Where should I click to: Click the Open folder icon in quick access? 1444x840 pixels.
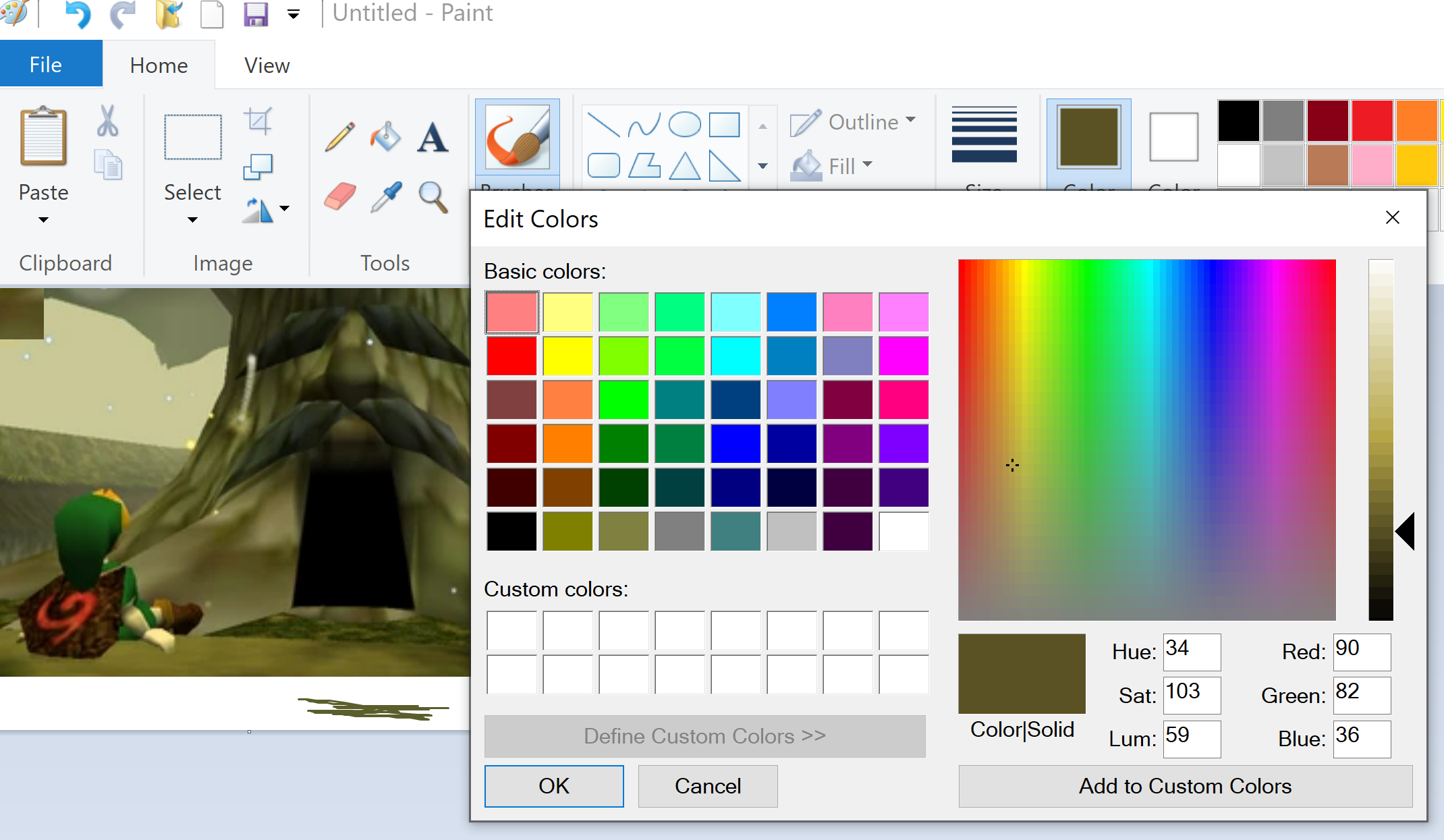tap(169, 14)
